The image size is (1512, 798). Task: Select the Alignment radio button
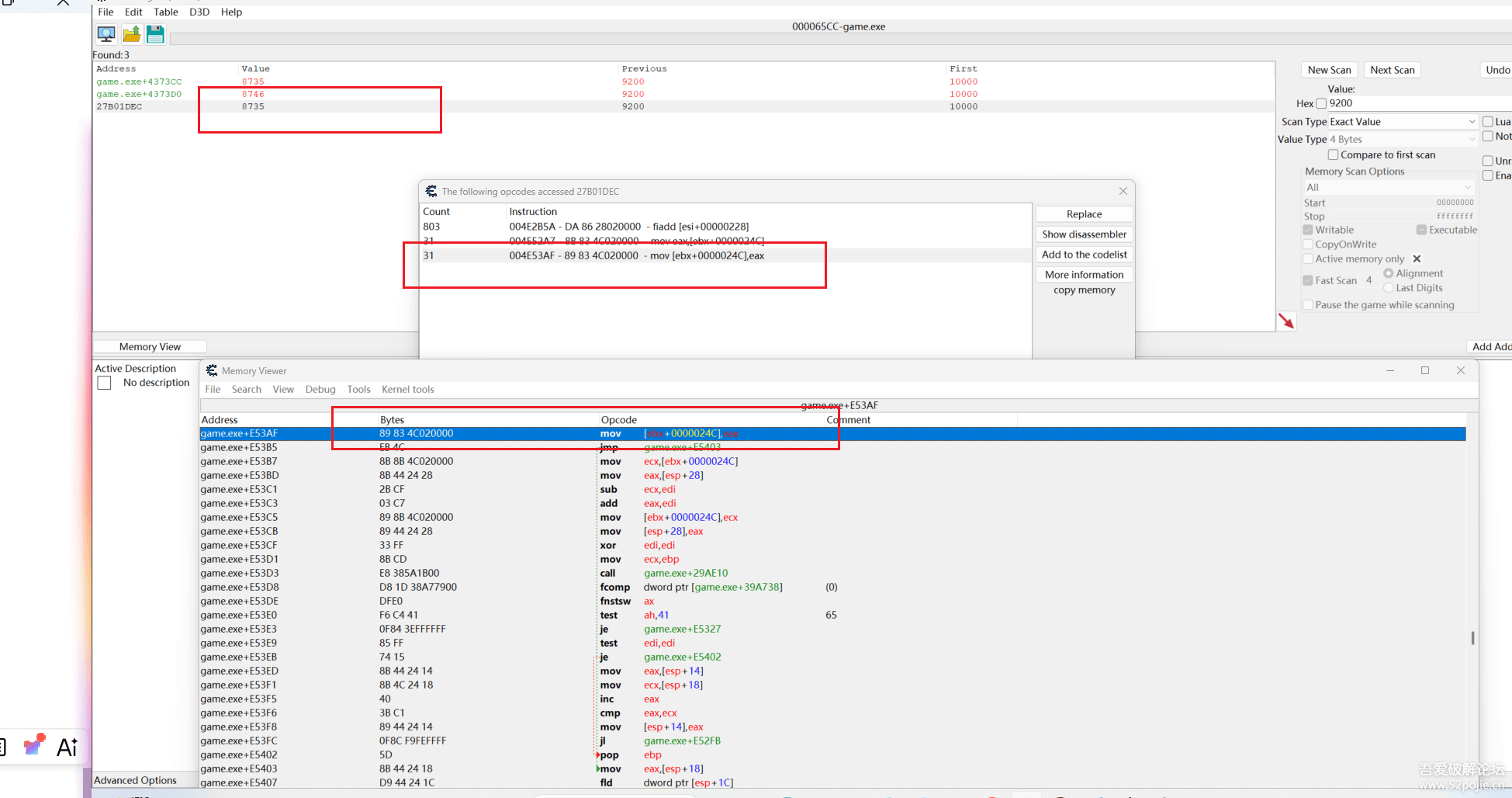point(1389,273)
